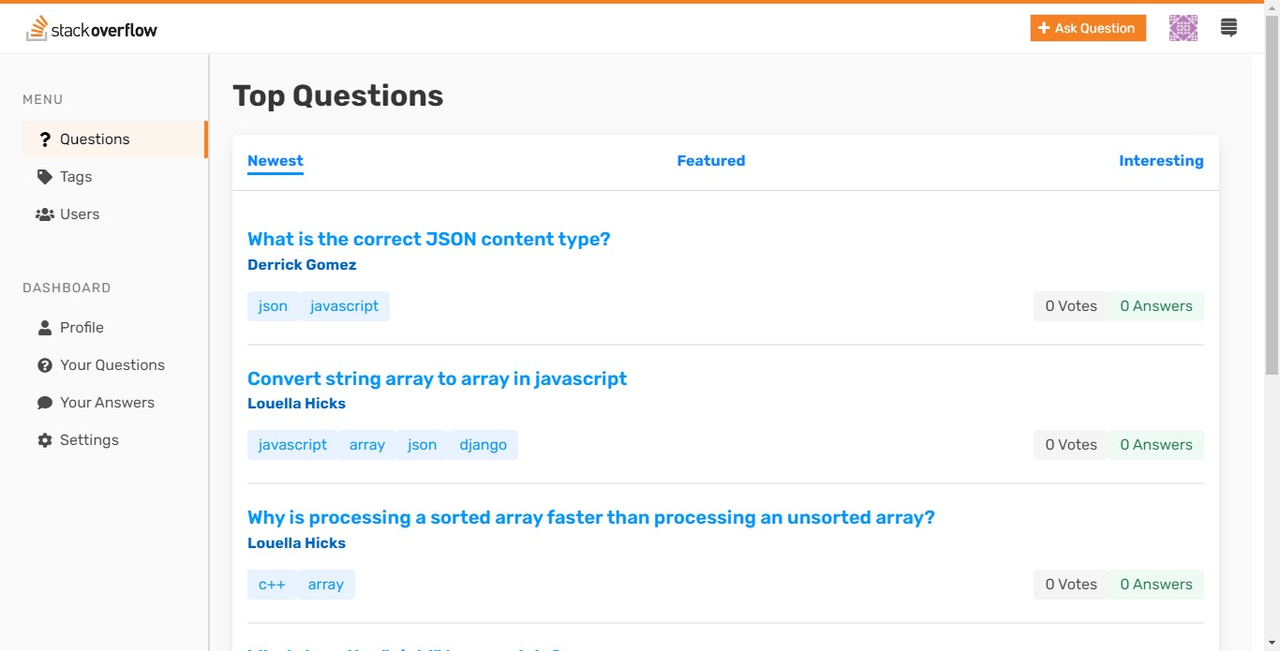Click the speech bubble icon in the top bar
Screen dimensions: 1280x651
[x=1228, y=27]
